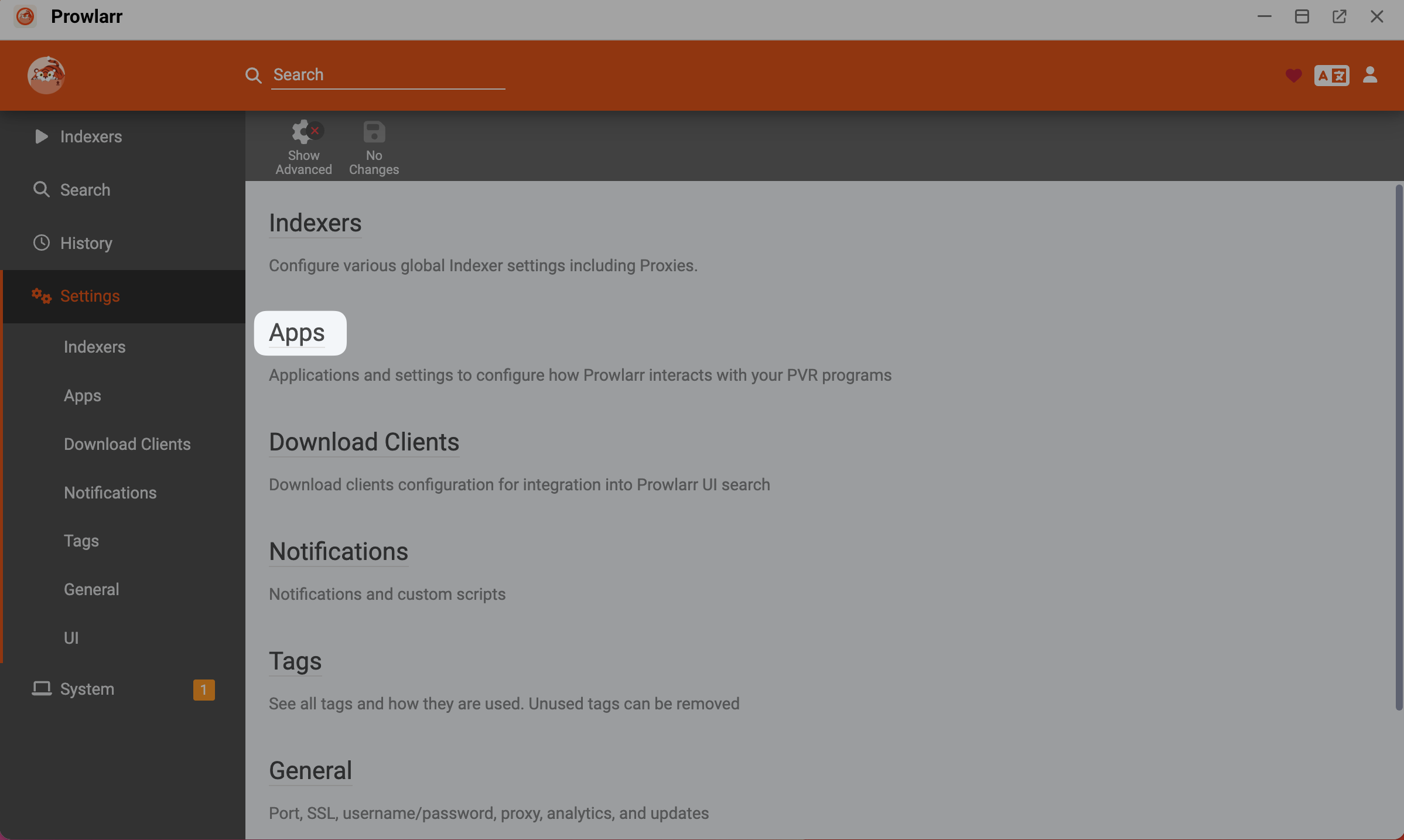Select the Indexers play icon in the sidebar
Viewport: 1404px width, 840px height.
[41, 136]
